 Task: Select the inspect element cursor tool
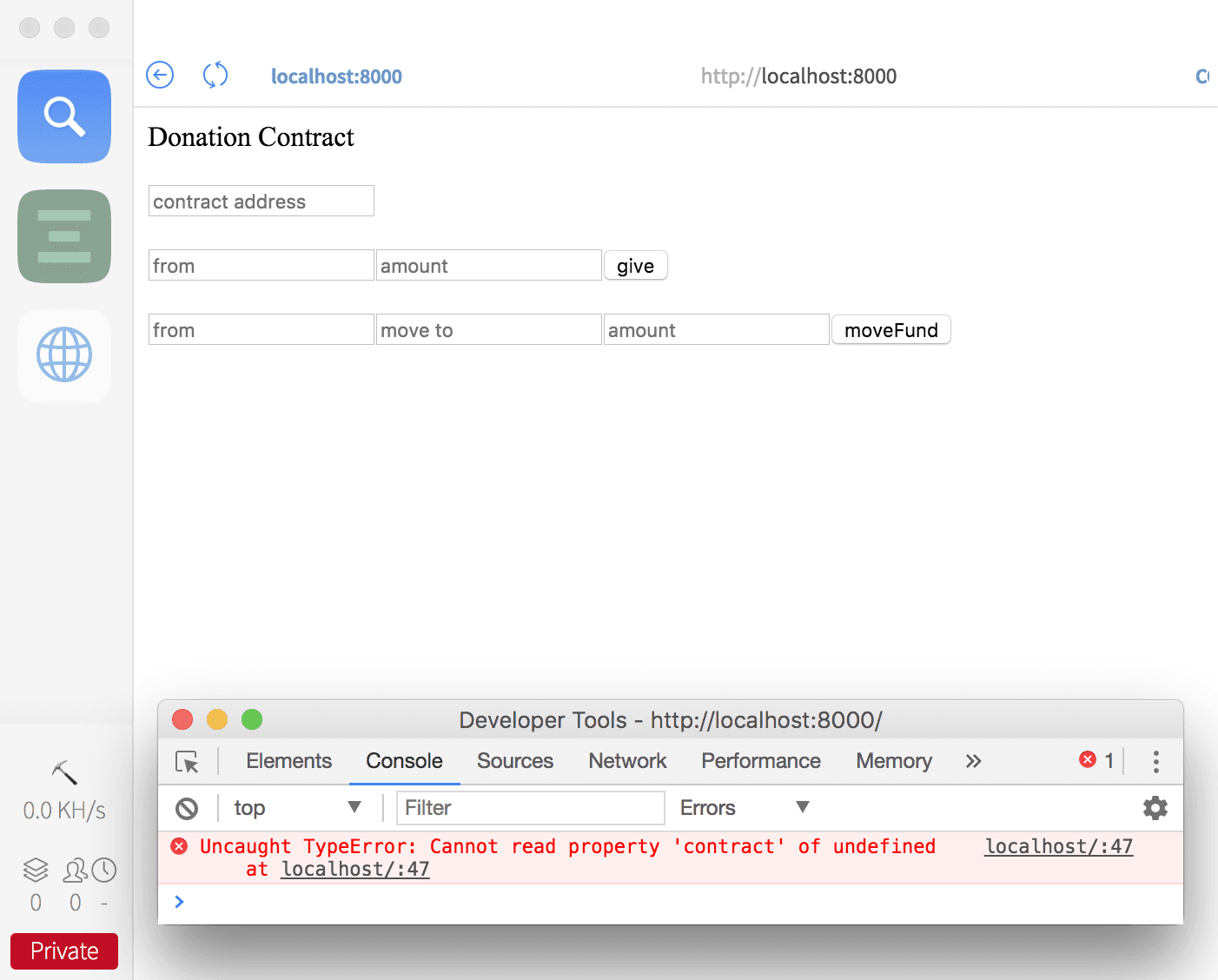click(188, 761)
